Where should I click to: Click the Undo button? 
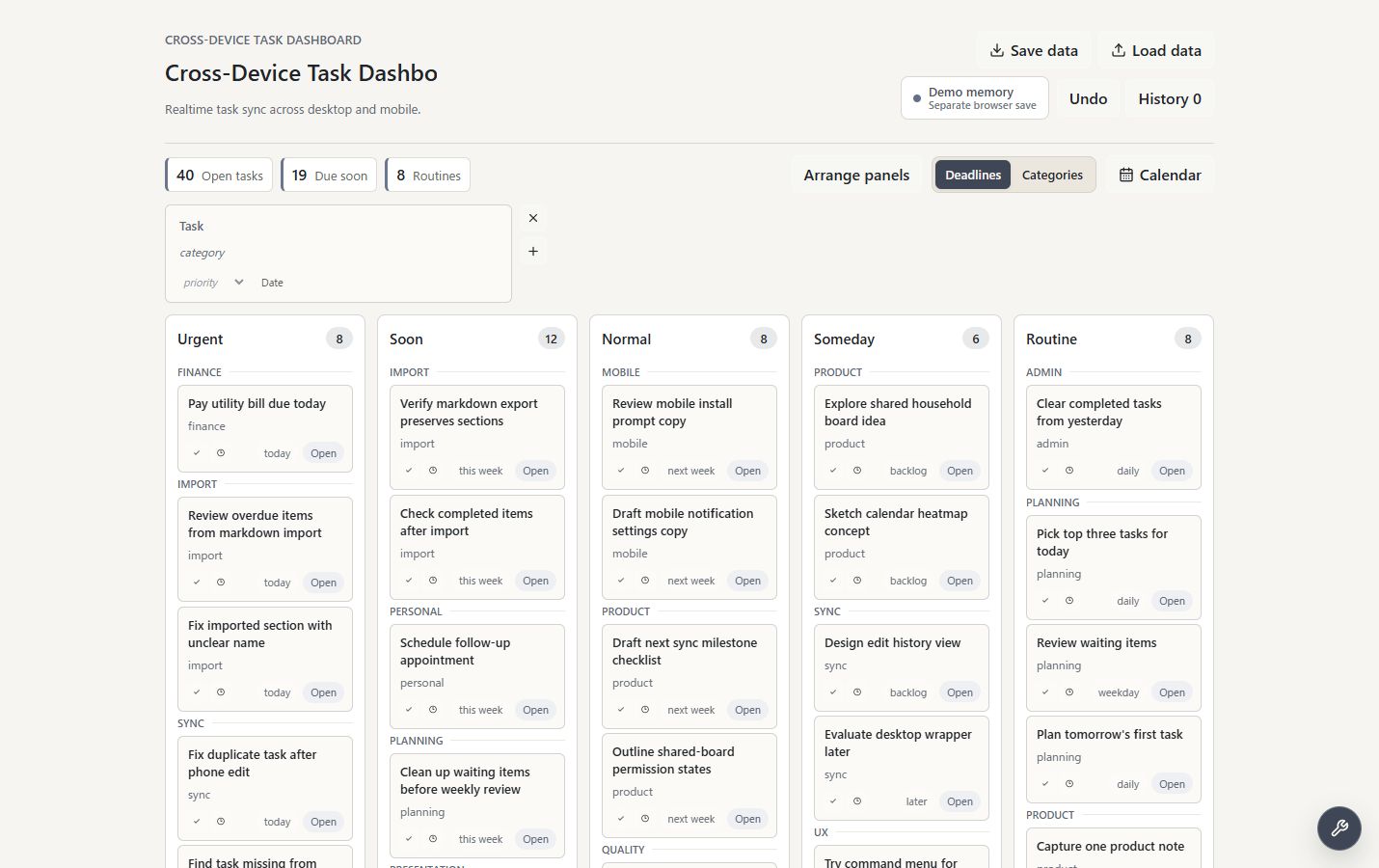pyautogui.click(x=1088, y=98)
